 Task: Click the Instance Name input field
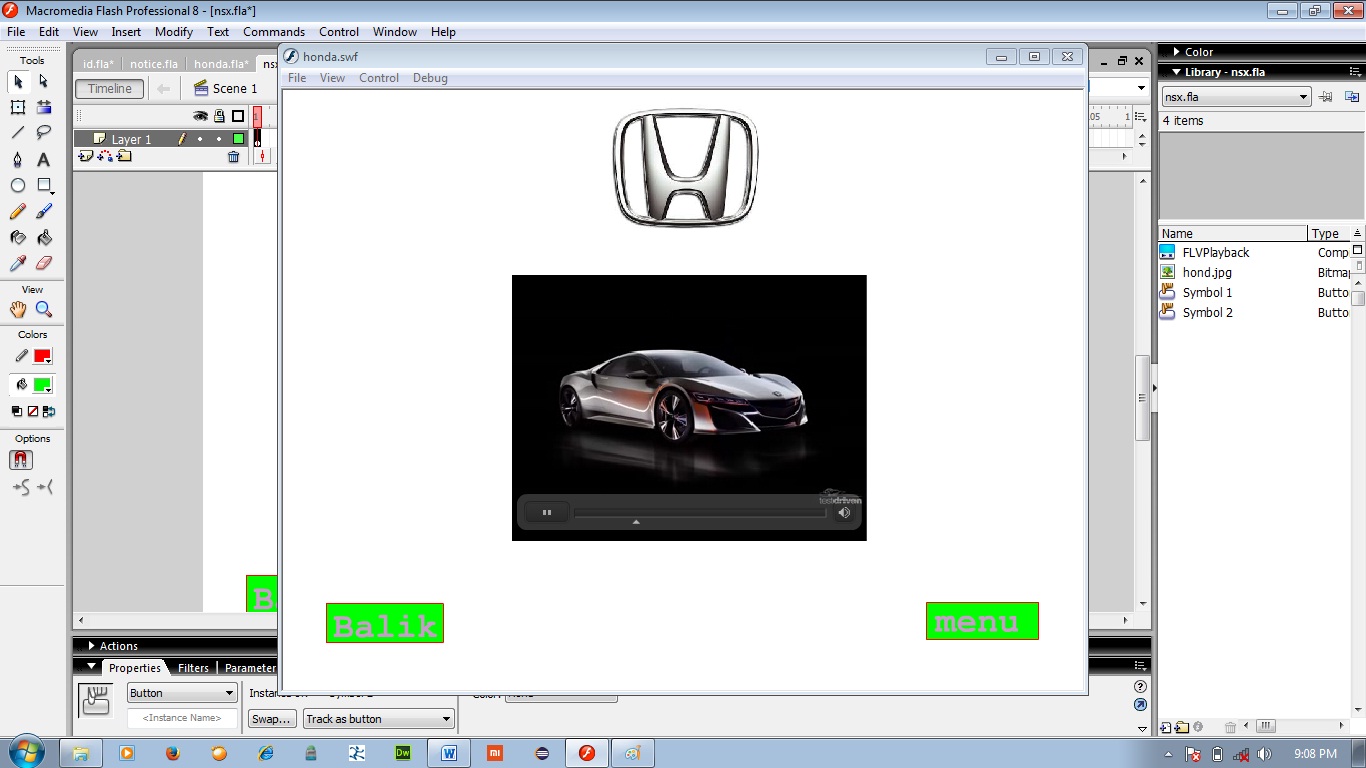182,718
